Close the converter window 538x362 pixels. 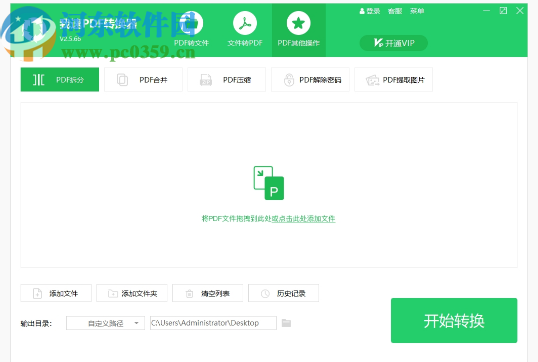click(x=520, y=11)
